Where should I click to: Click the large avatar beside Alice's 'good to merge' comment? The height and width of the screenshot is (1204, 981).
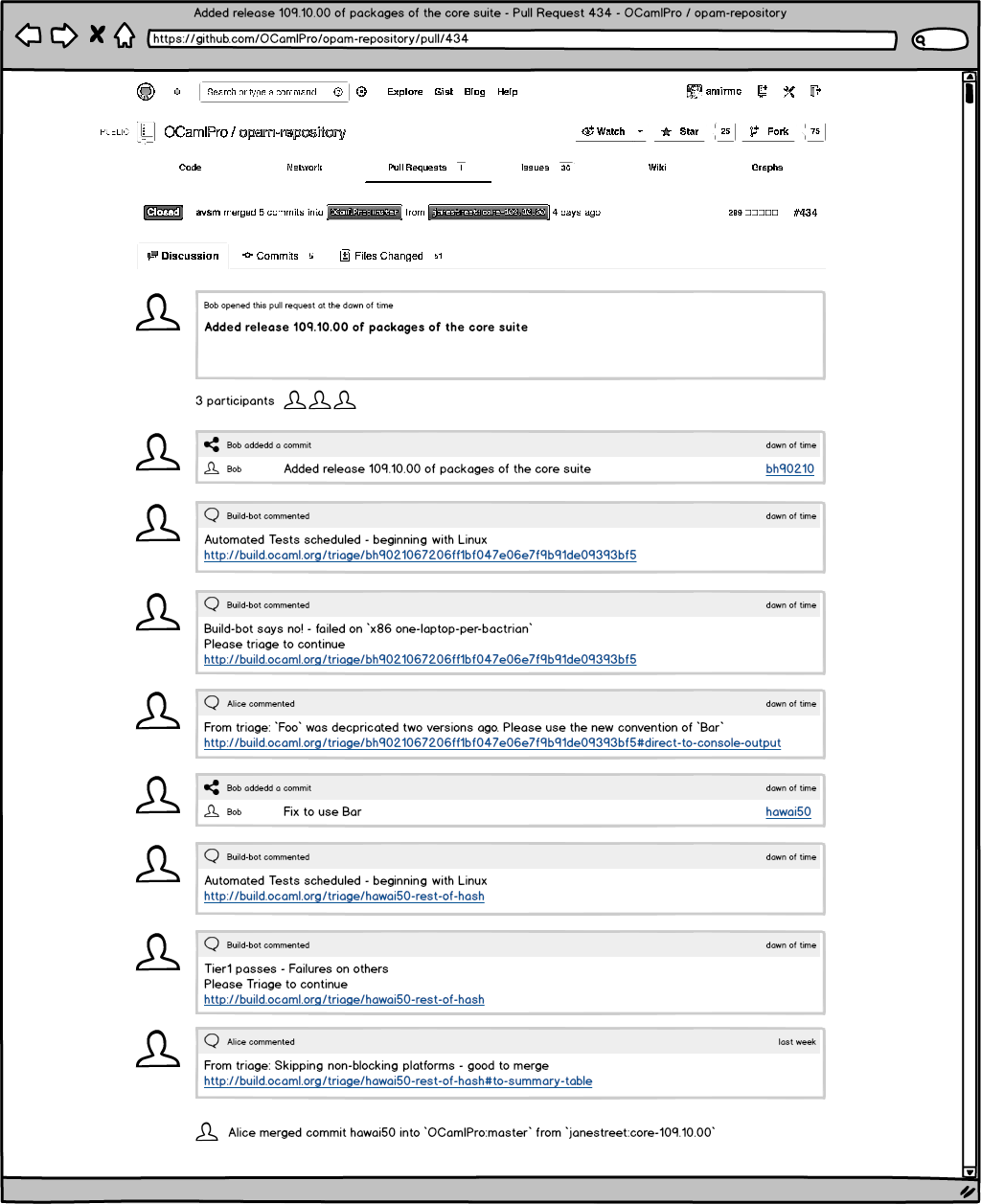(158, 1049)
